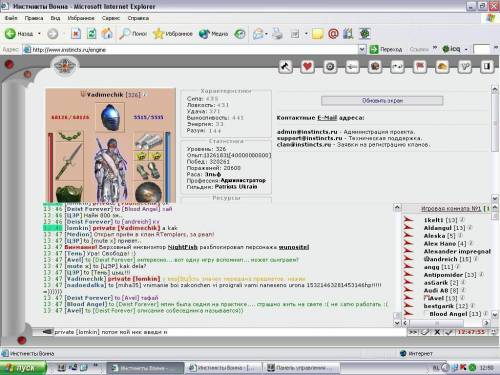500x375 pixels.
Task: Open the Правка menu
Action: coord(34,18)
